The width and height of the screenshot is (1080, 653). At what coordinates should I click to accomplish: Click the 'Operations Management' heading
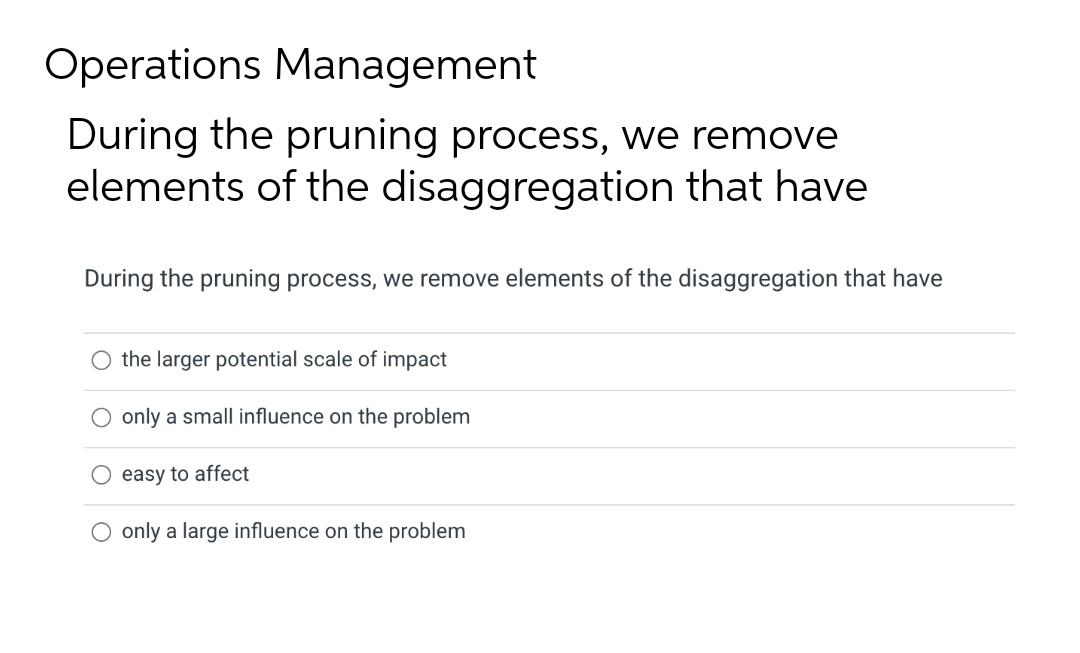(x=291, y=64)
